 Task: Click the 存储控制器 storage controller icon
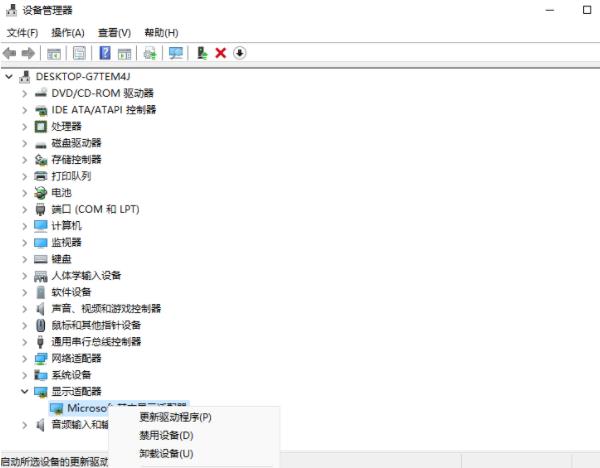tap(41, 160)
